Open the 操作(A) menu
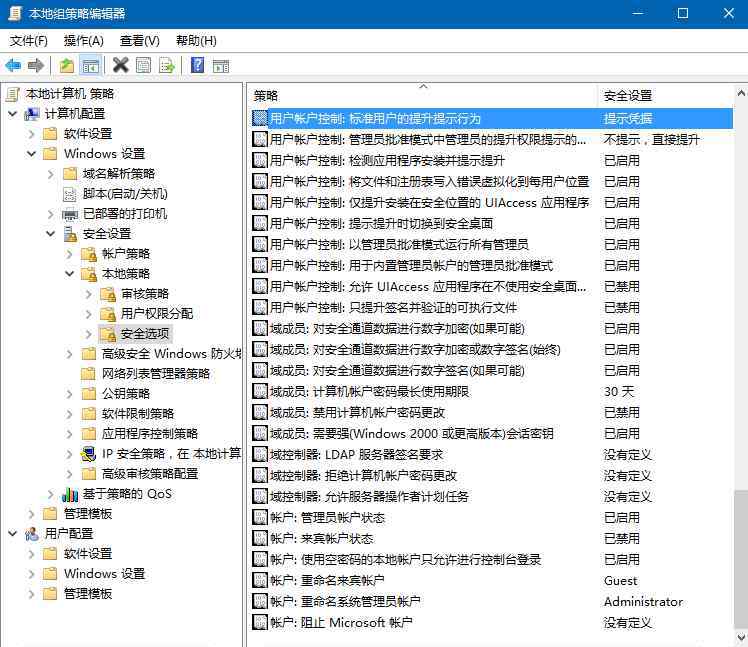The height and width of the screenshot is (647, 748). [83, 41]
